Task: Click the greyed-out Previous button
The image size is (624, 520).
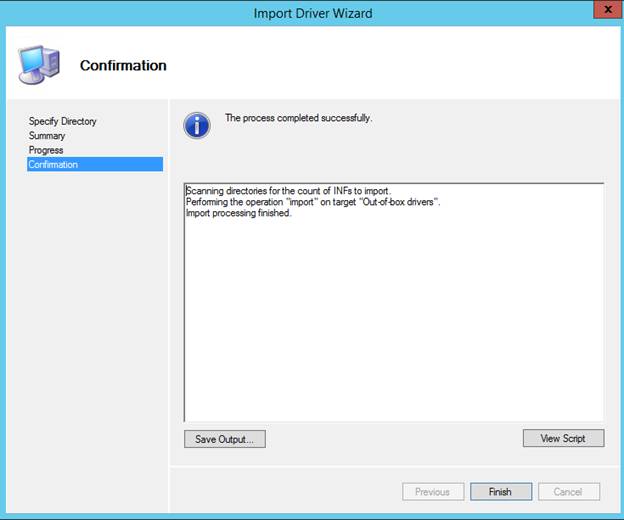Action: click(x=433, y=491)
